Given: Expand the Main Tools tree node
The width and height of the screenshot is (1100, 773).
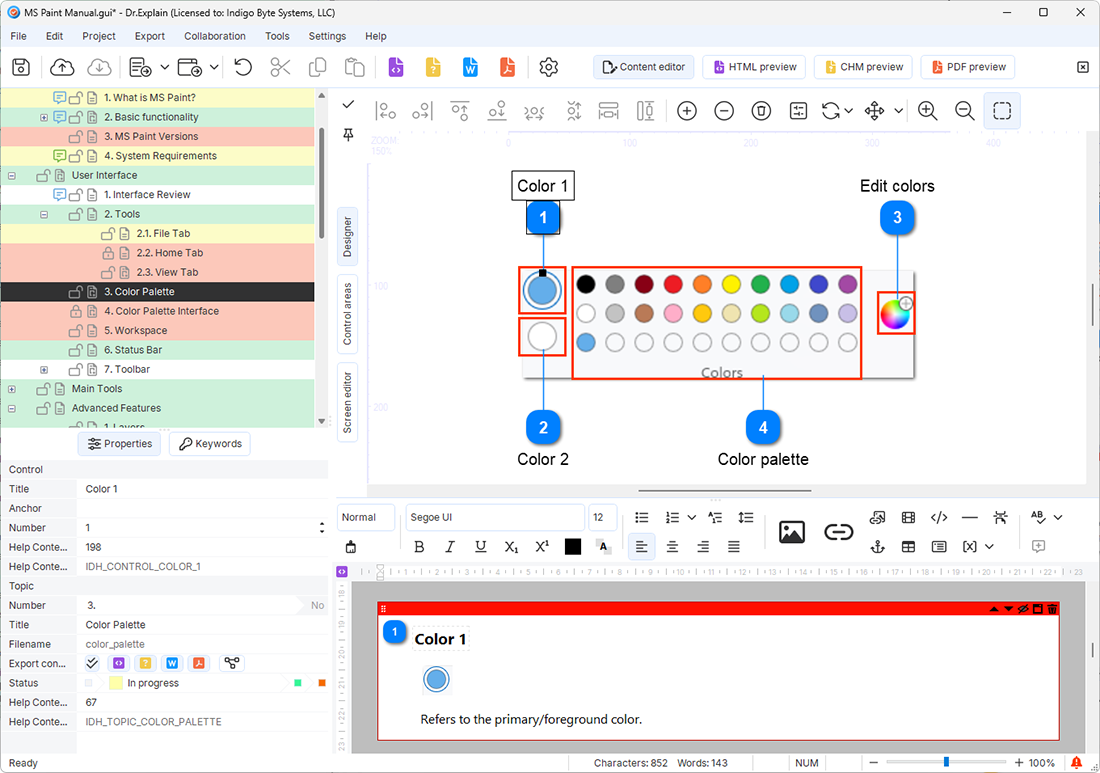Looking at the screenshot, I should (12, 389).
